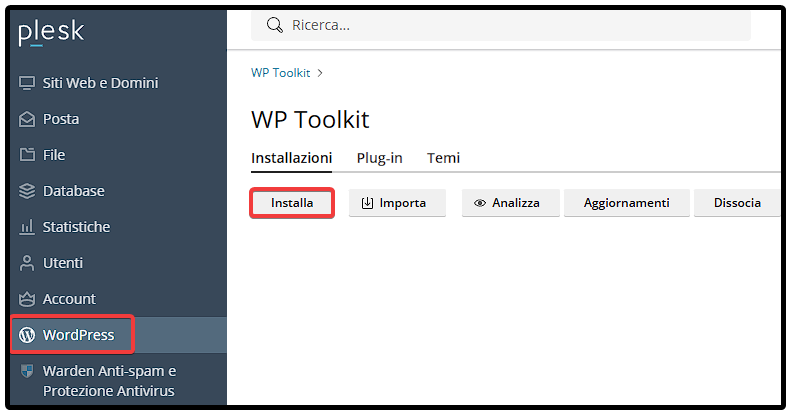Click the eye icon on Analizza button
This screenshot has height=415, width=791.
point(480,203)
